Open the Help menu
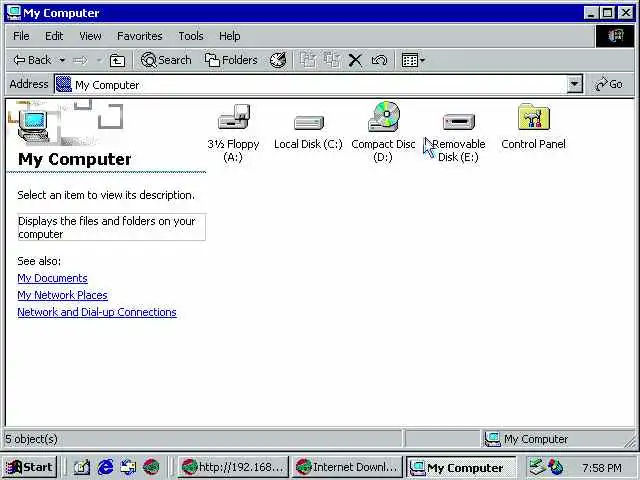 tap(229, 36)
